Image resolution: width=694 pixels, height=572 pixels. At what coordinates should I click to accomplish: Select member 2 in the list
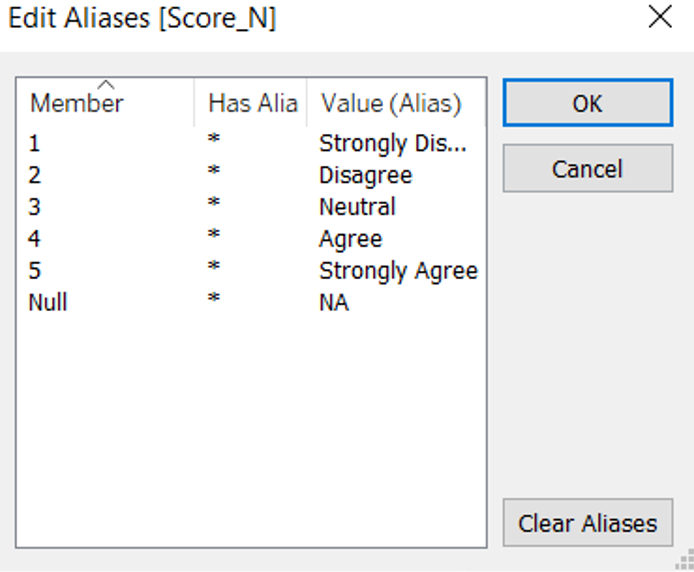point(35,175)
